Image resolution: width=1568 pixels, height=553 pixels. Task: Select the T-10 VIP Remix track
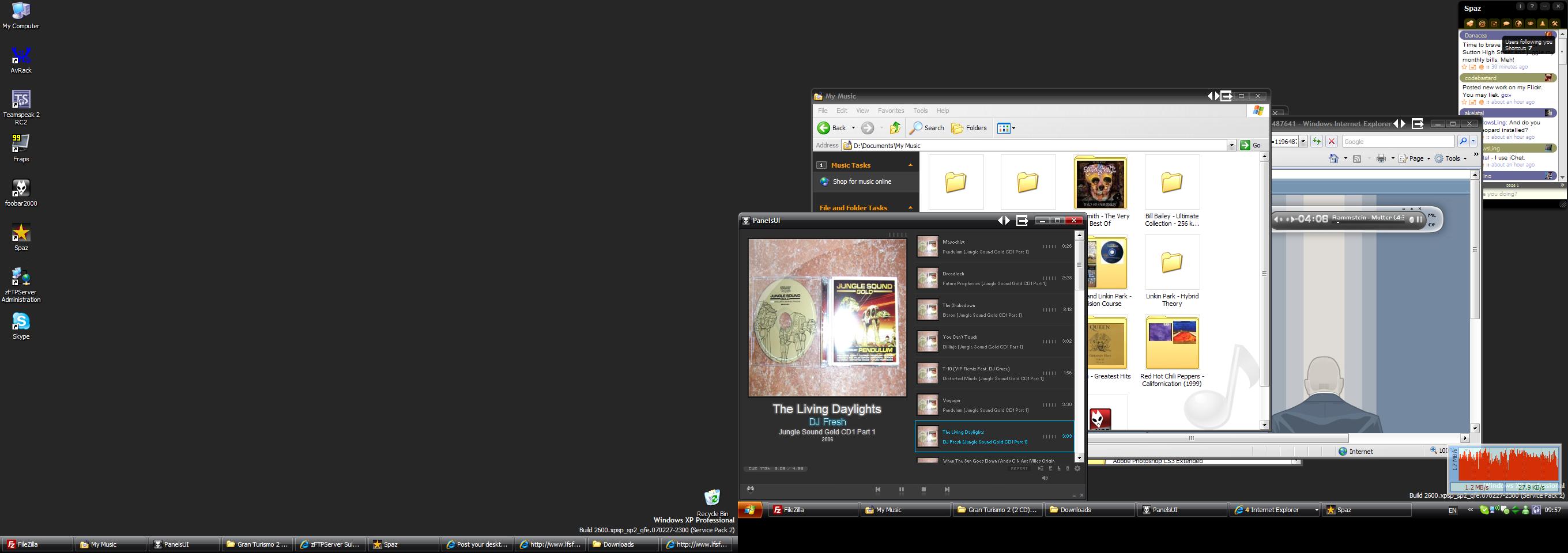click(994, 373)
